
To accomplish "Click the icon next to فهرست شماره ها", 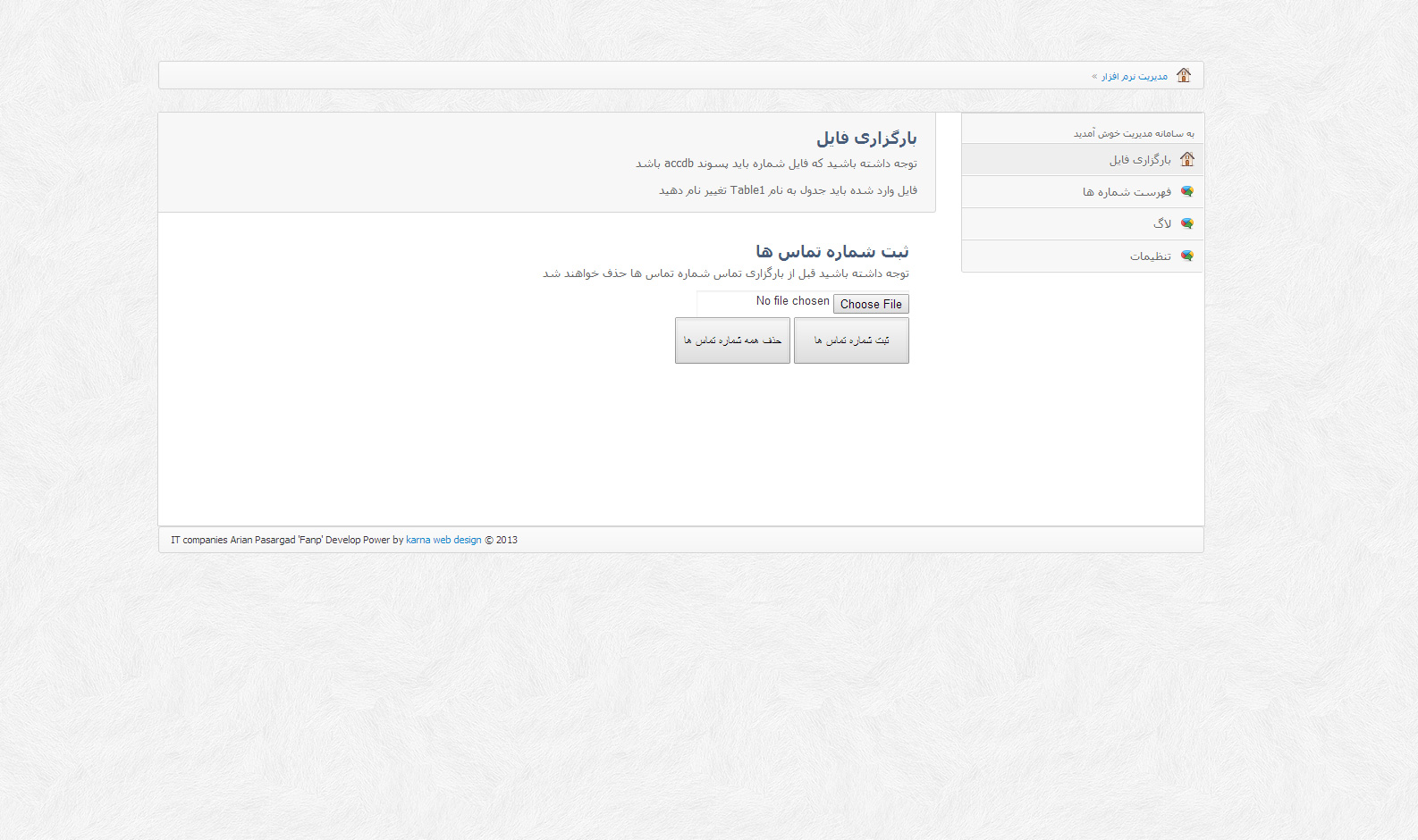I will click(x=1187, y=191).
